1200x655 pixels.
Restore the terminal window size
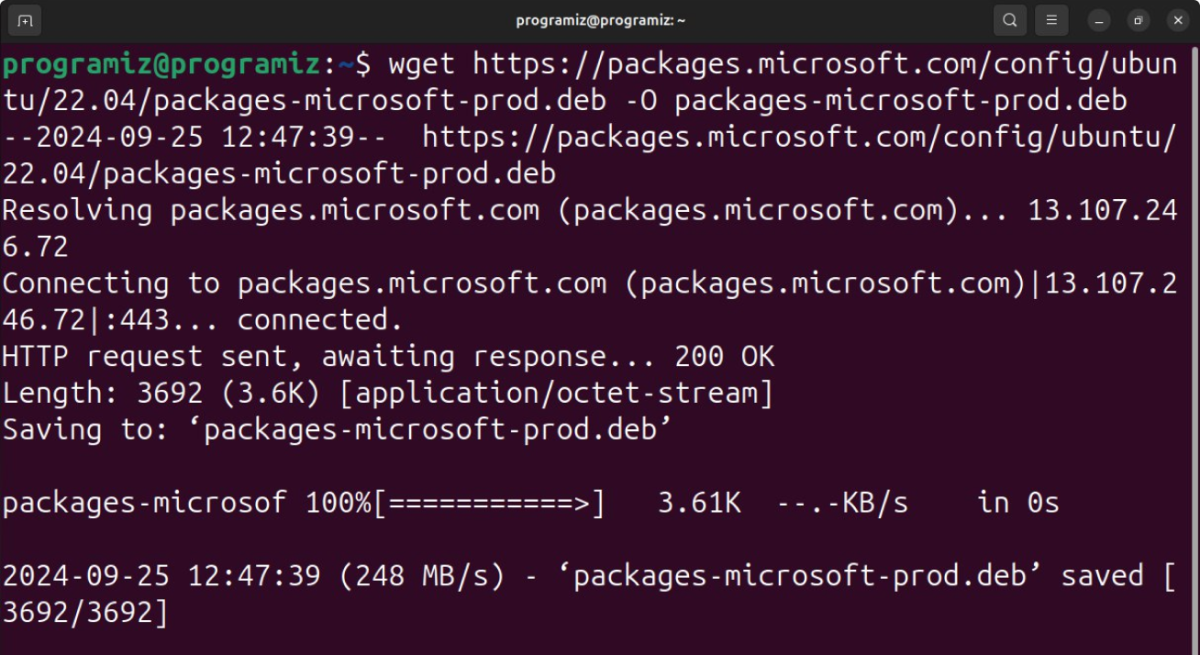tap(1137, 19)
